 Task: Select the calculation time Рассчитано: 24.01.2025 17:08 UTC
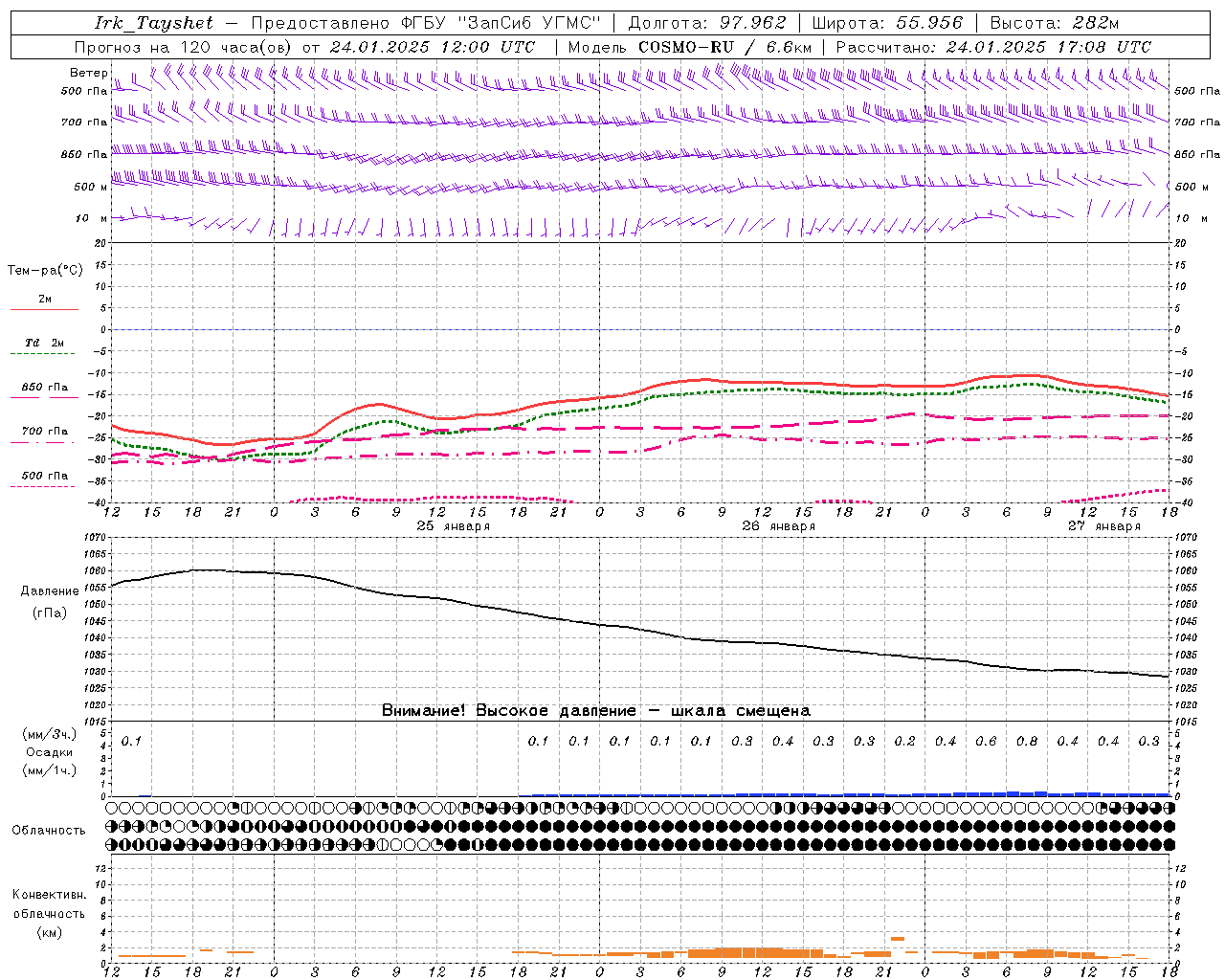click(993, 47)
